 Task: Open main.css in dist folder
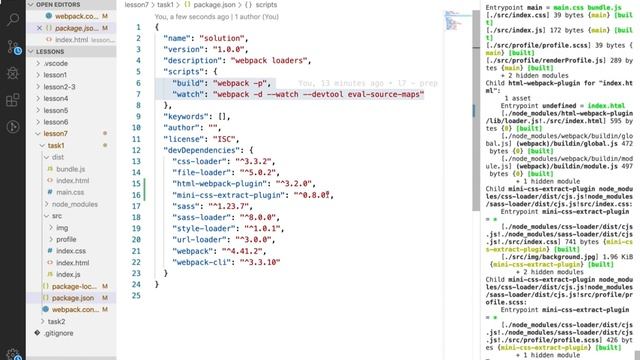[70, 192]
